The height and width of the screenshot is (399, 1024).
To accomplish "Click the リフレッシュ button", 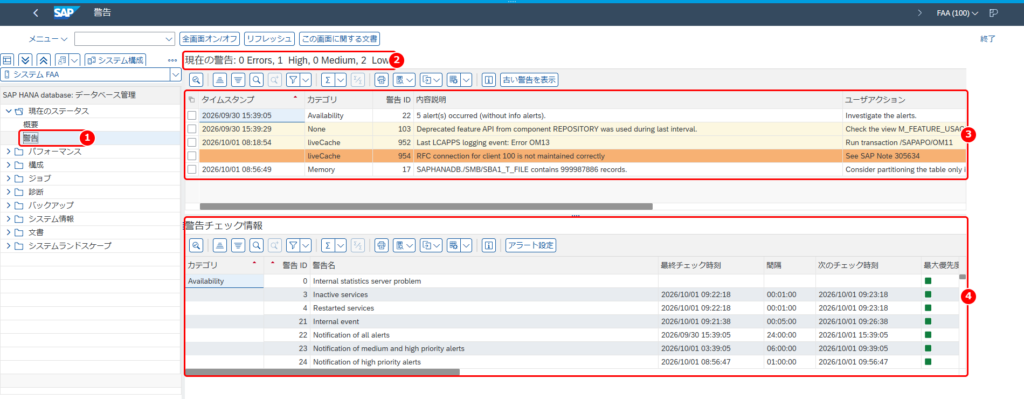I will click(x=269, y=39).
